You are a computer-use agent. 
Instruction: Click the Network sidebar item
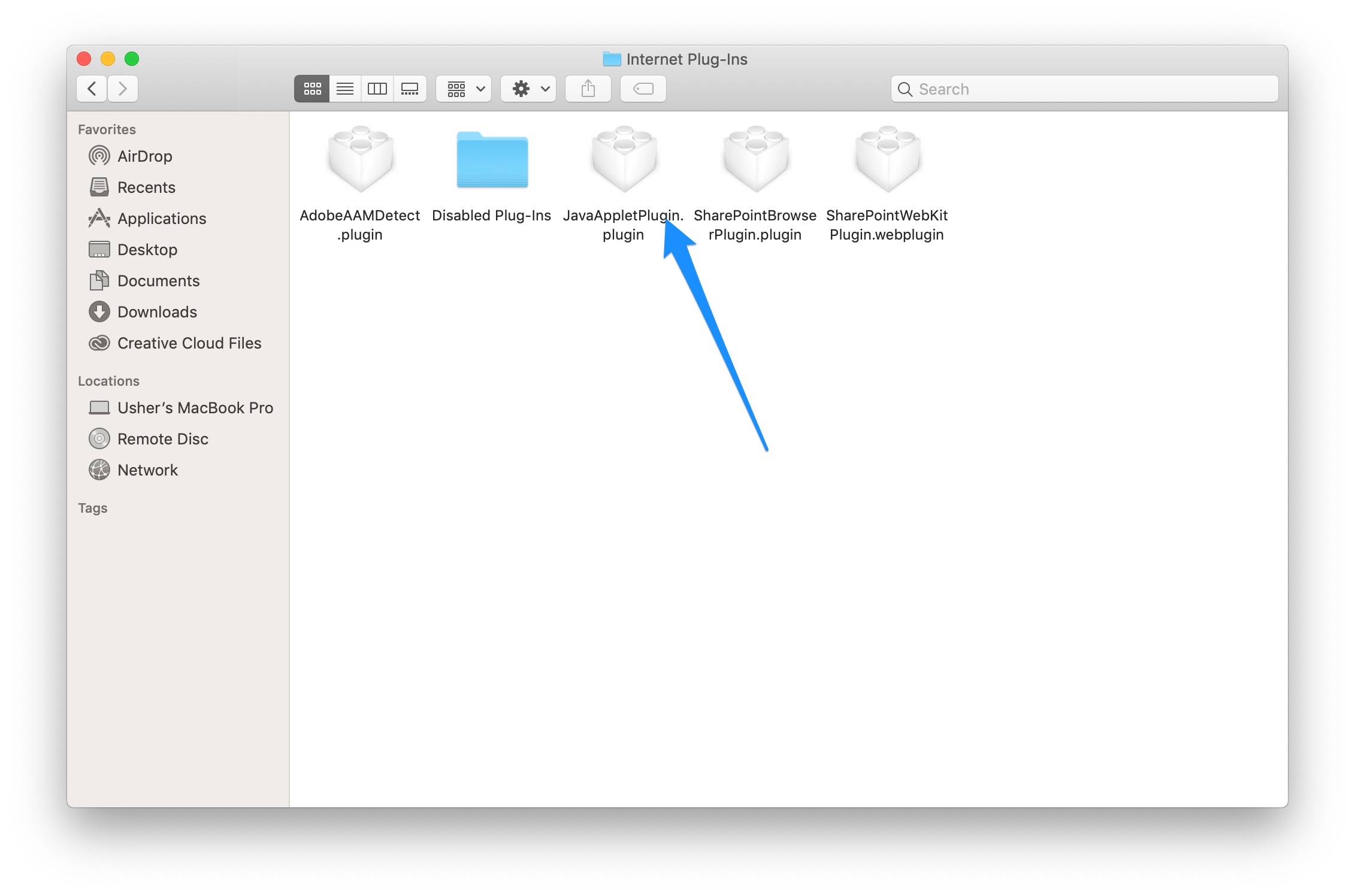click(148, 470)
